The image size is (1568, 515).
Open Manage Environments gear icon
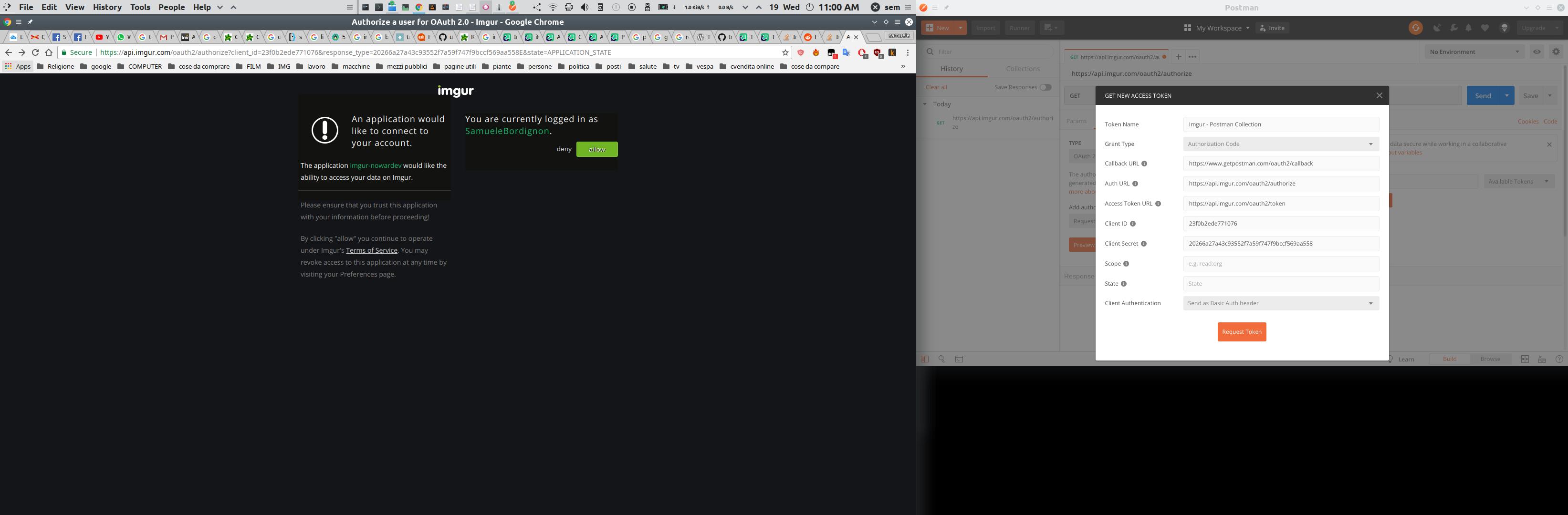coord(1556,51)
